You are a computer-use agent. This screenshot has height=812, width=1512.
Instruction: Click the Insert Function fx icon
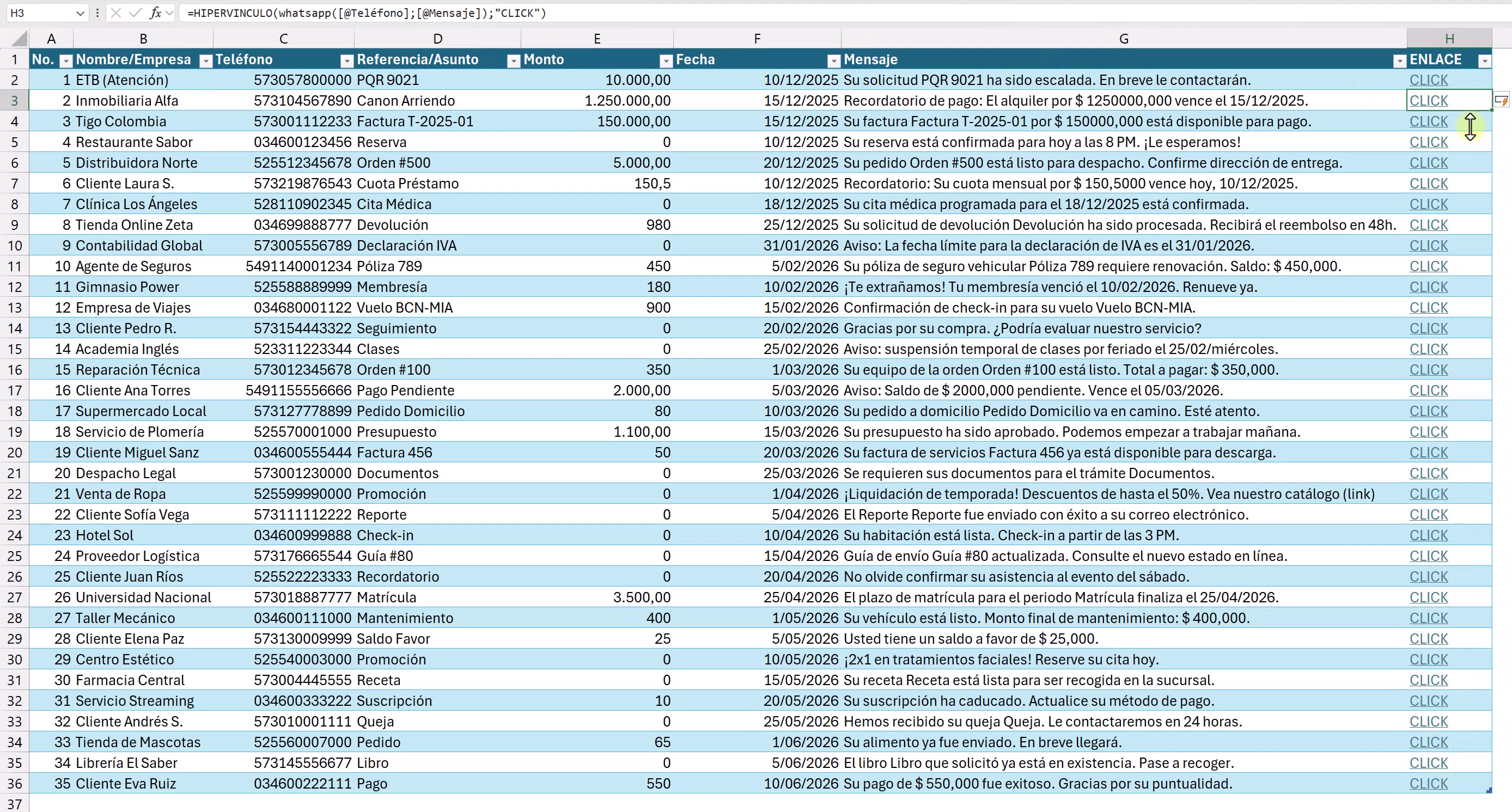155,13
